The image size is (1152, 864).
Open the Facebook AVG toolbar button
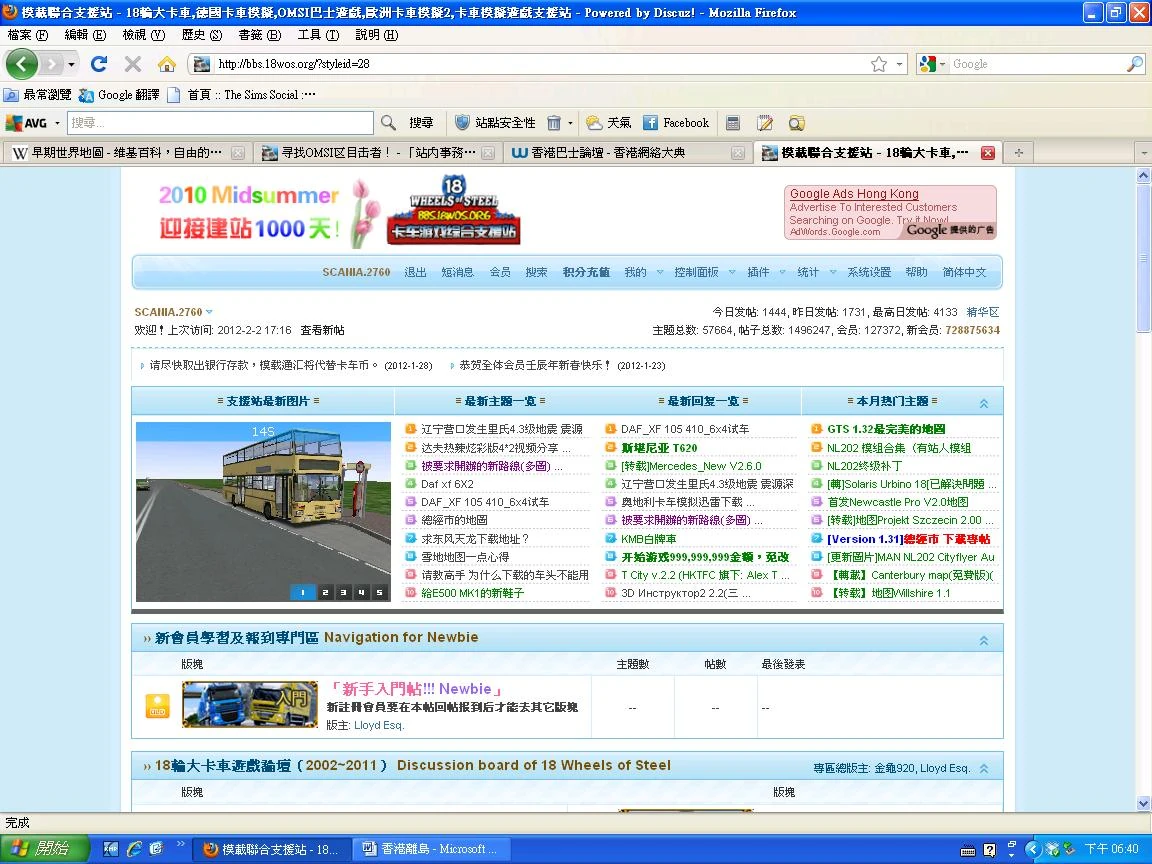pyautogui.click(x=676, y=123)
